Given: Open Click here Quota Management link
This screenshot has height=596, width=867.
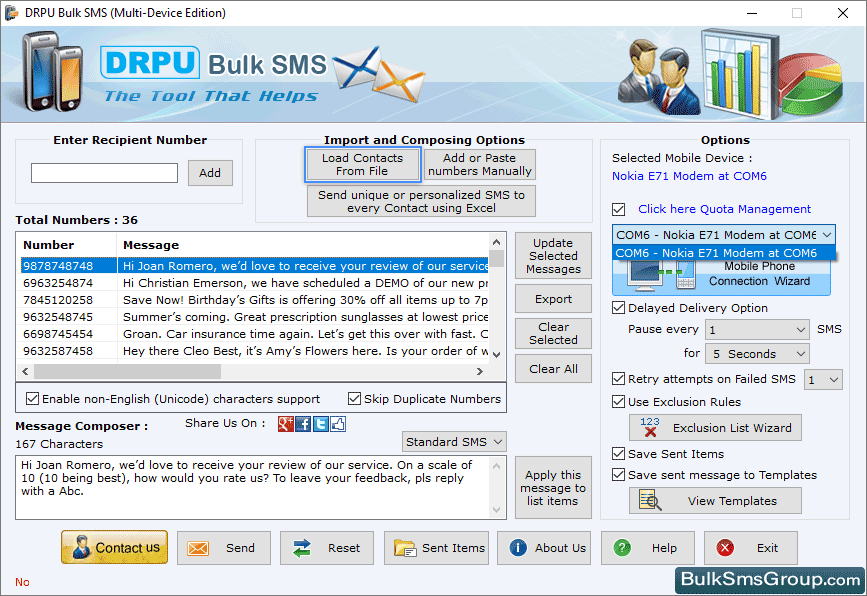Looking at the screenshot, I should tap(724, 209).
